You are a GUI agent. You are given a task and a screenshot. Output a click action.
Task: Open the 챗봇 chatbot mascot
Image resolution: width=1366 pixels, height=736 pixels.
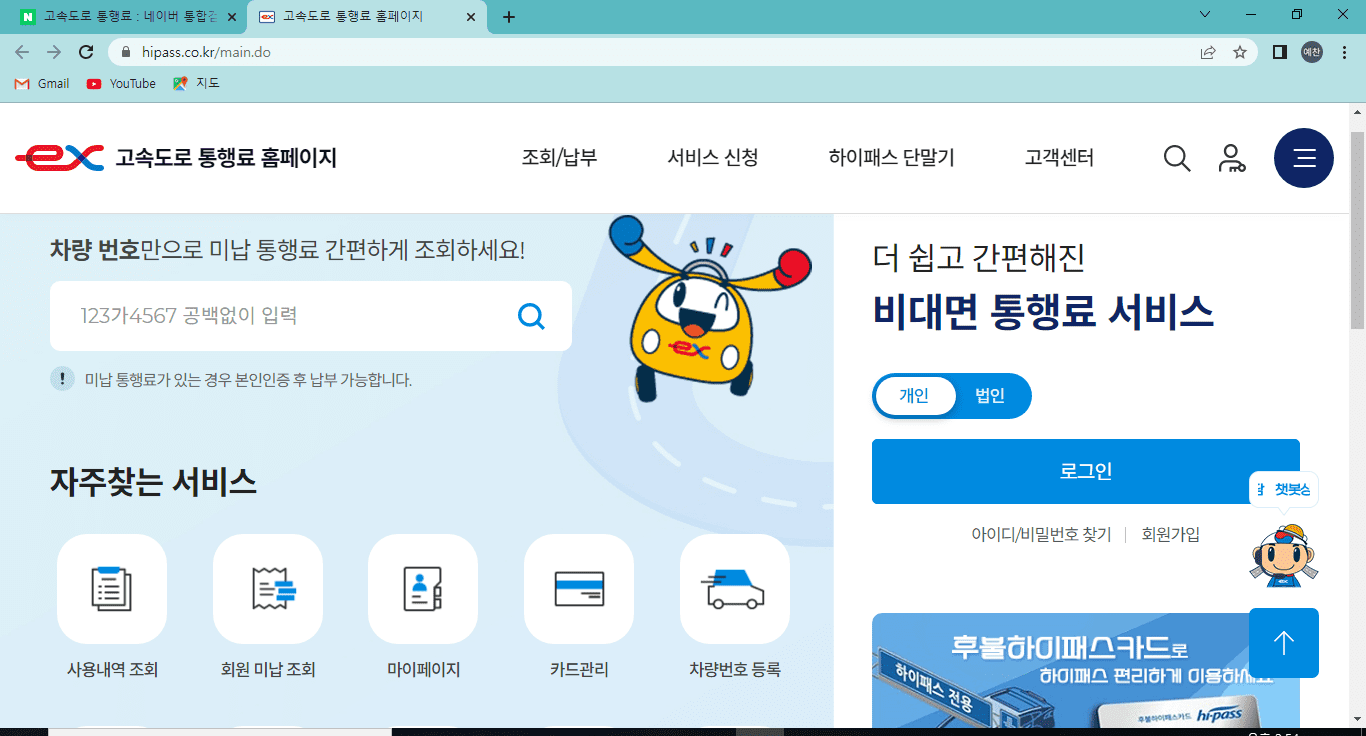[x=1284, y=555]
